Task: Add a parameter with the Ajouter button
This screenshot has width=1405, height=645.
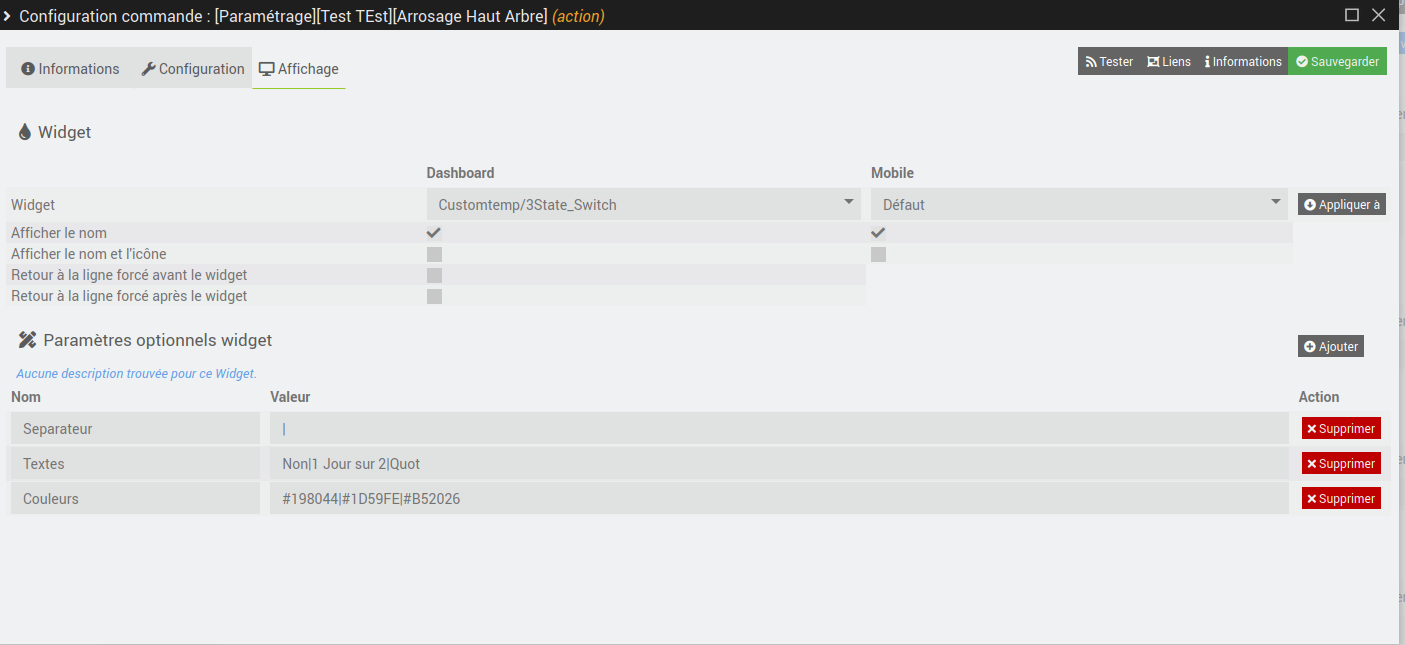Action: click(x=1331, y=346)
